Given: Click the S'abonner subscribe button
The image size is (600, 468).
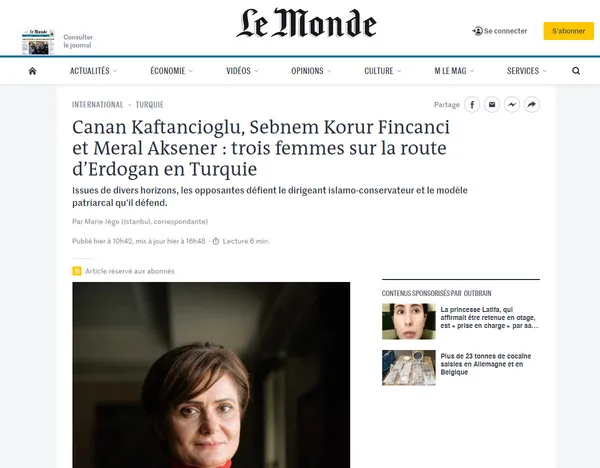Looking at the screenshot, I should 568,31.
